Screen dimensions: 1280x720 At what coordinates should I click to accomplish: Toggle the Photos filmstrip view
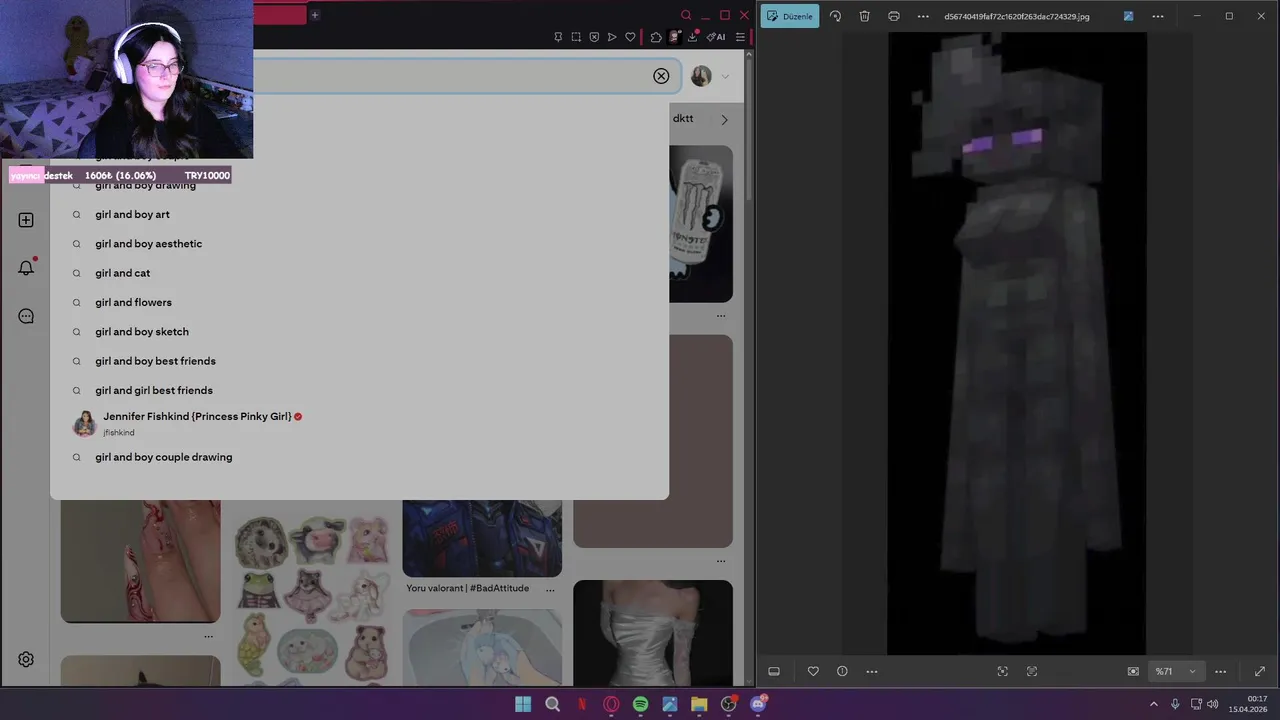tap(774, 671)
